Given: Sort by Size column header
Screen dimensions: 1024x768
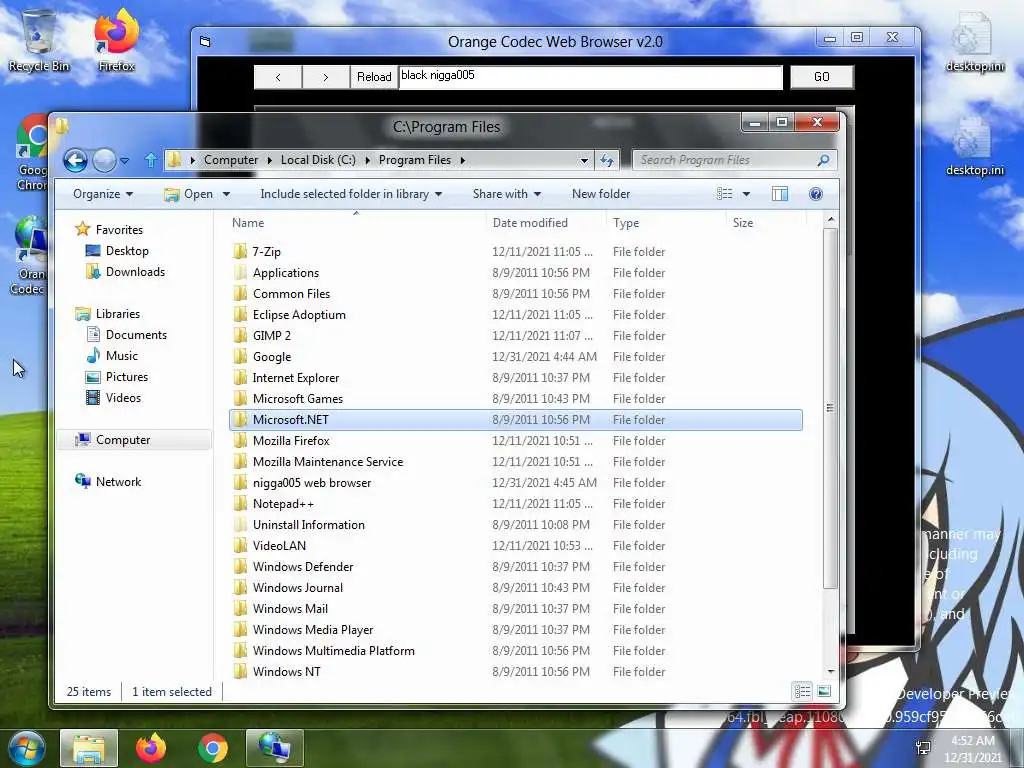Looking at the screenshot, I should pyautogui.click(x=767, y=223).
